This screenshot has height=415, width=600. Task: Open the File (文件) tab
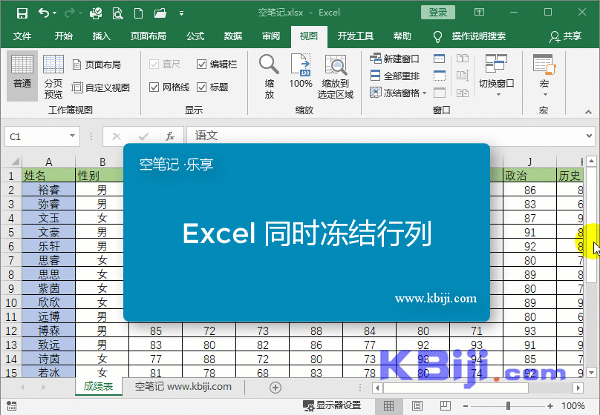pyautogui.click(x=22, y=36)
